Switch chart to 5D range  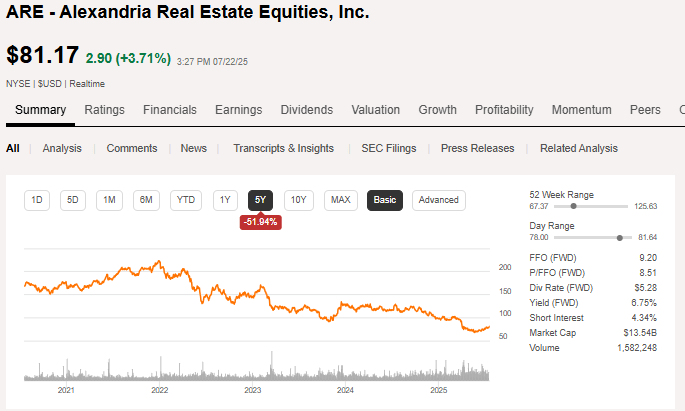73,200
